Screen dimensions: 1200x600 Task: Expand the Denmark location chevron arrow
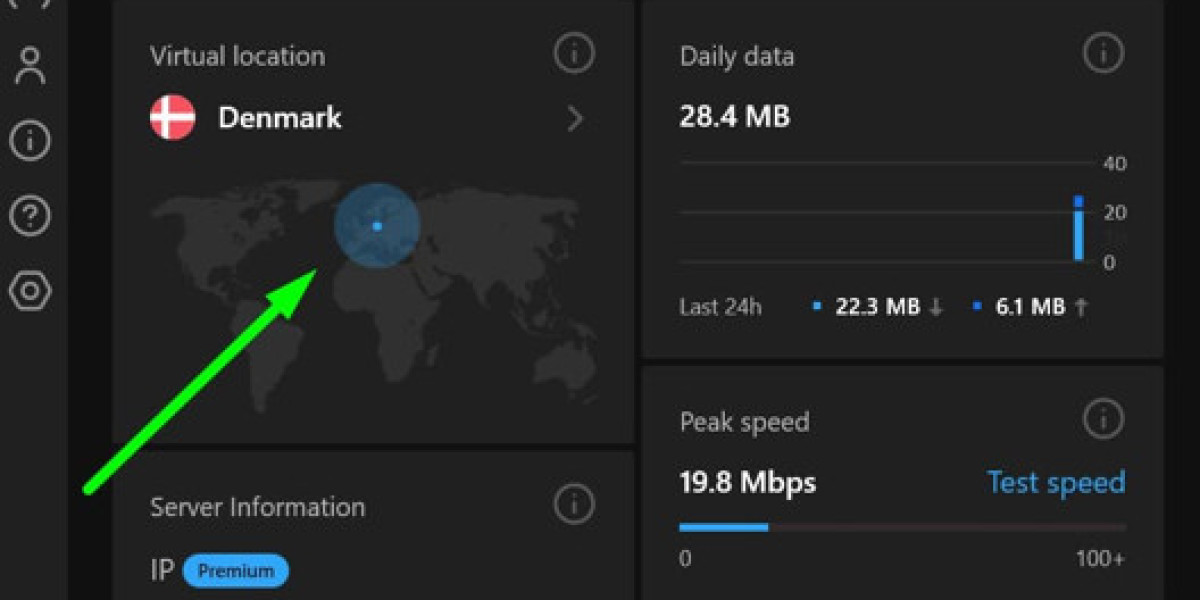pyautogui.click(x=575, y=119)
